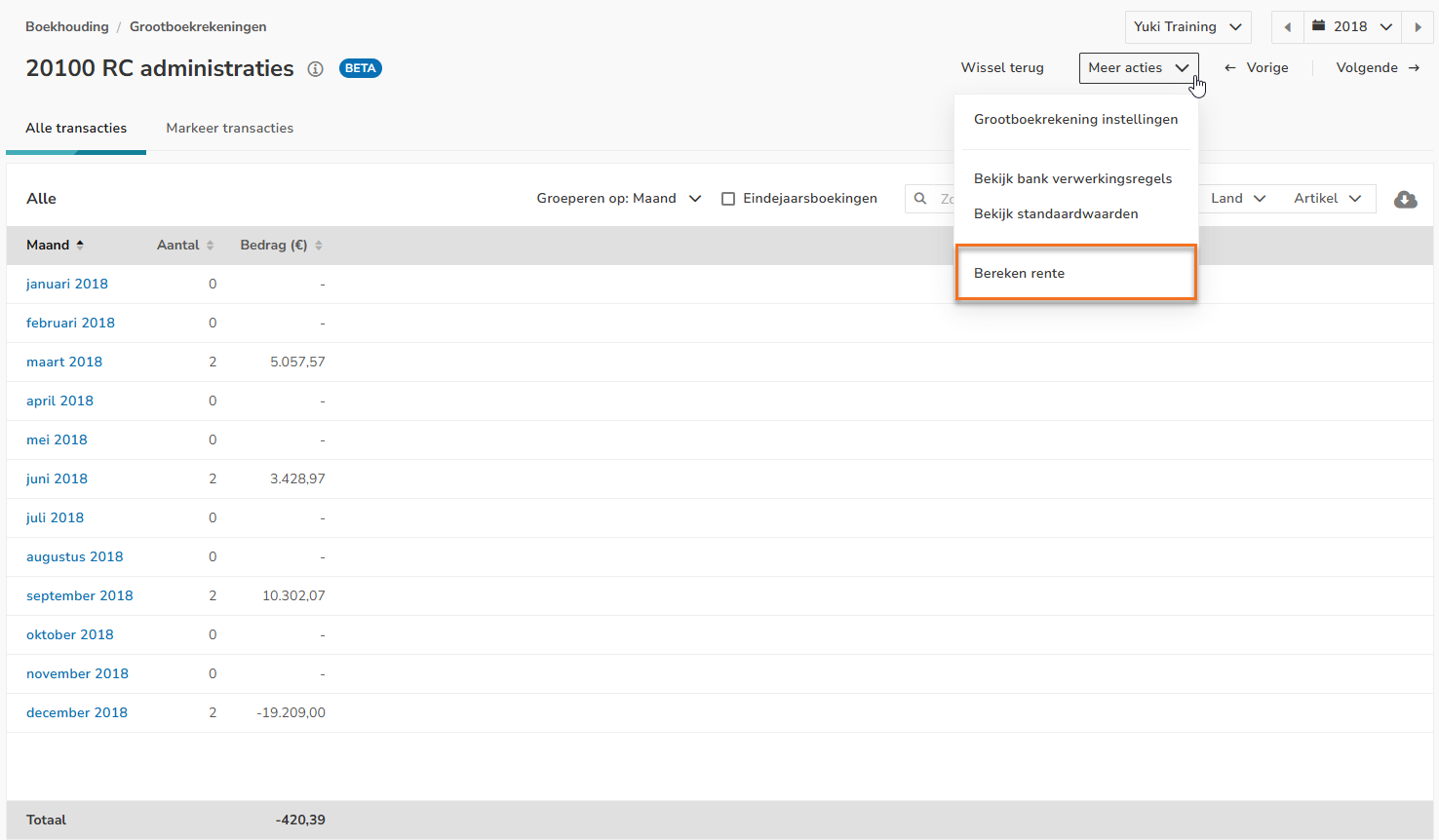Switch to Markeer transacties tab
The image size is (1439, 840).
point(230,128)
